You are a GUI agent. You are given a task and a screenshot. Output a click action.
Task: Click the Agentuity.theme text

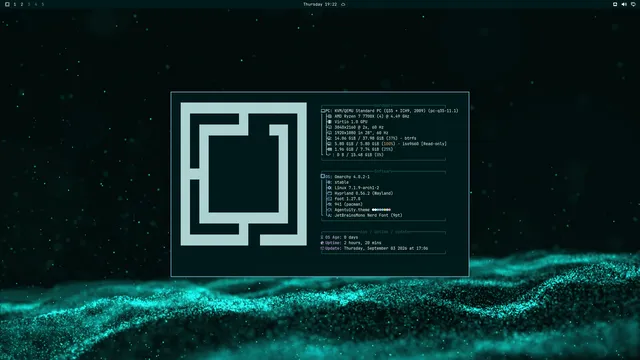pos(352,210)
